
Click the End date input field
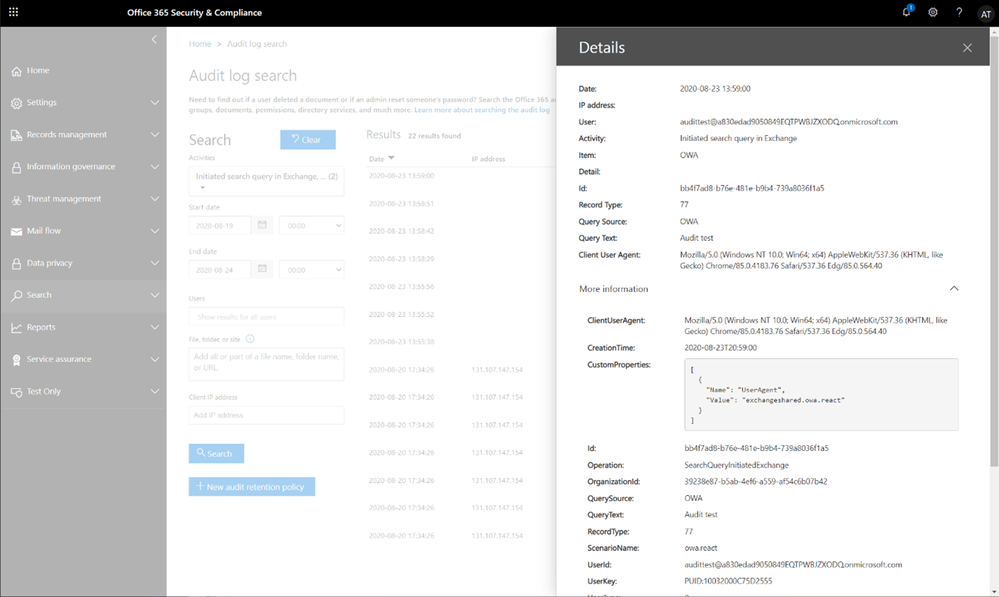[220, 270]
